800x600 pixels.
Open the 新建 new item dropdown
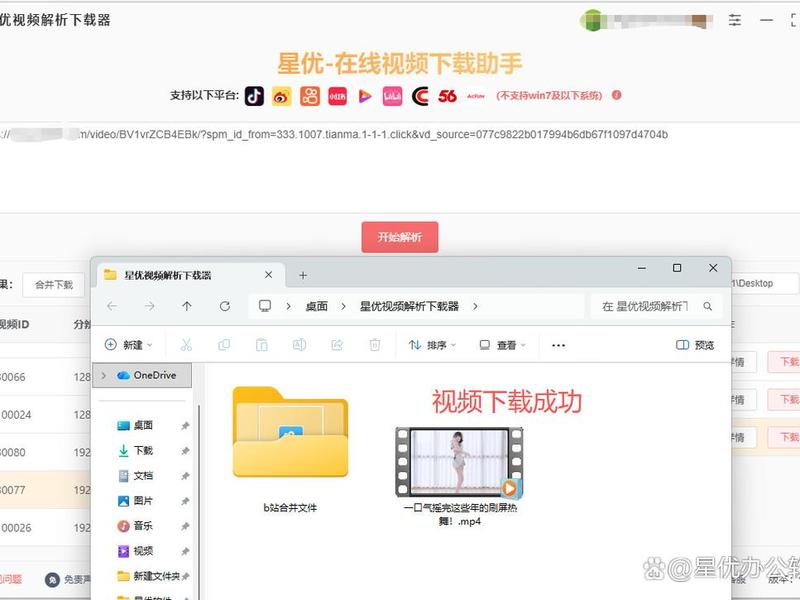[129, 345]
